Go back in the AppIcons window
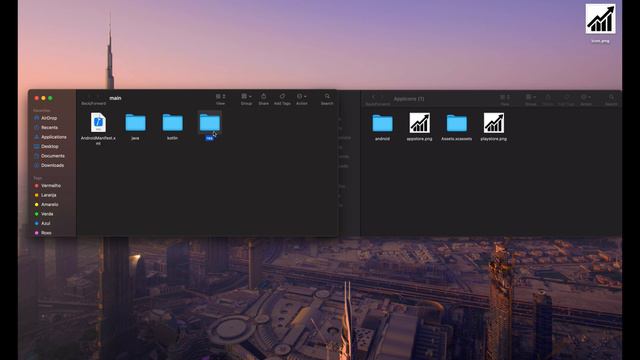 pyautogui.click(x=373, y=97)
